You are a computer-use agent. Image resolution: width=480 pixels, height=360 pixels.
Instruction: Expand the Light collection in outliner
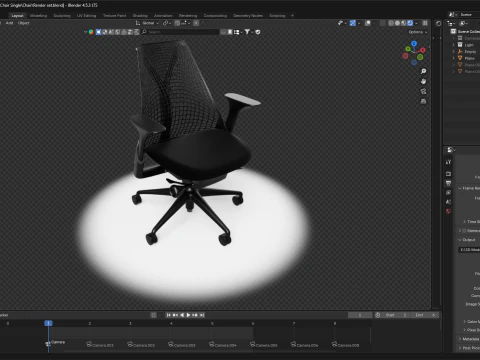[x=453, y=45]
